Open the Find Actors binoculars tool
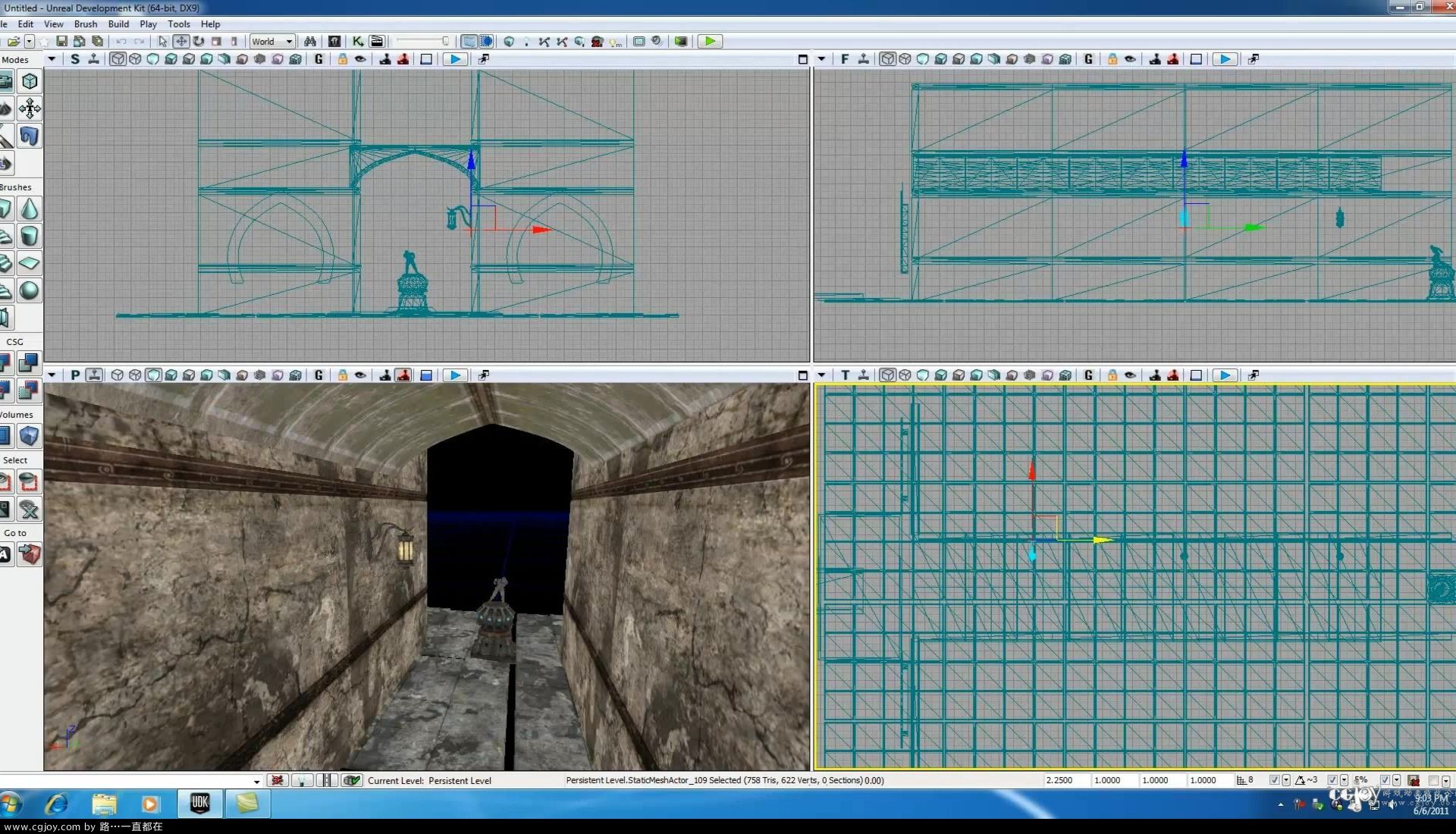This screenshot has height=834, width=1456. pyautogui.click(x=309, y=42)
